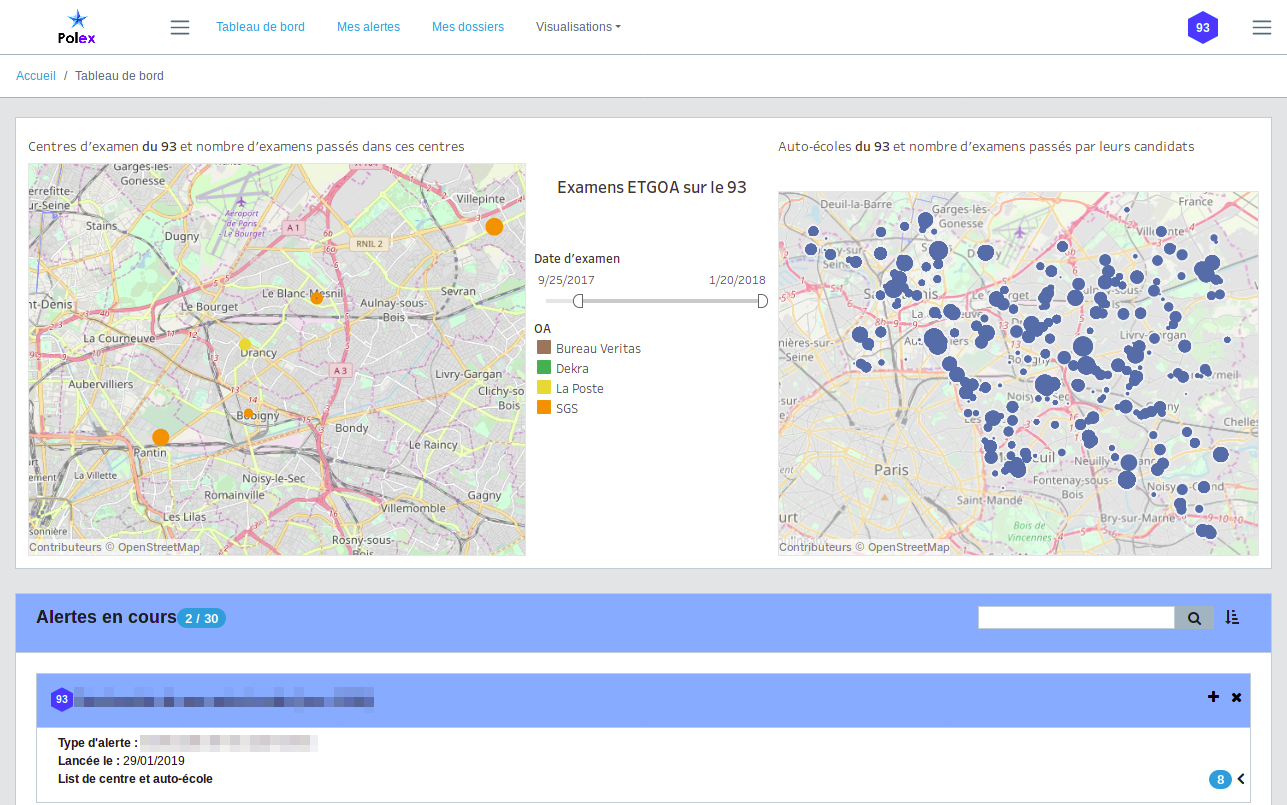Viewport: 1287px width, 805px height.
Task: Click the blue 8 count badge
Action: [x=1220, y=779]
